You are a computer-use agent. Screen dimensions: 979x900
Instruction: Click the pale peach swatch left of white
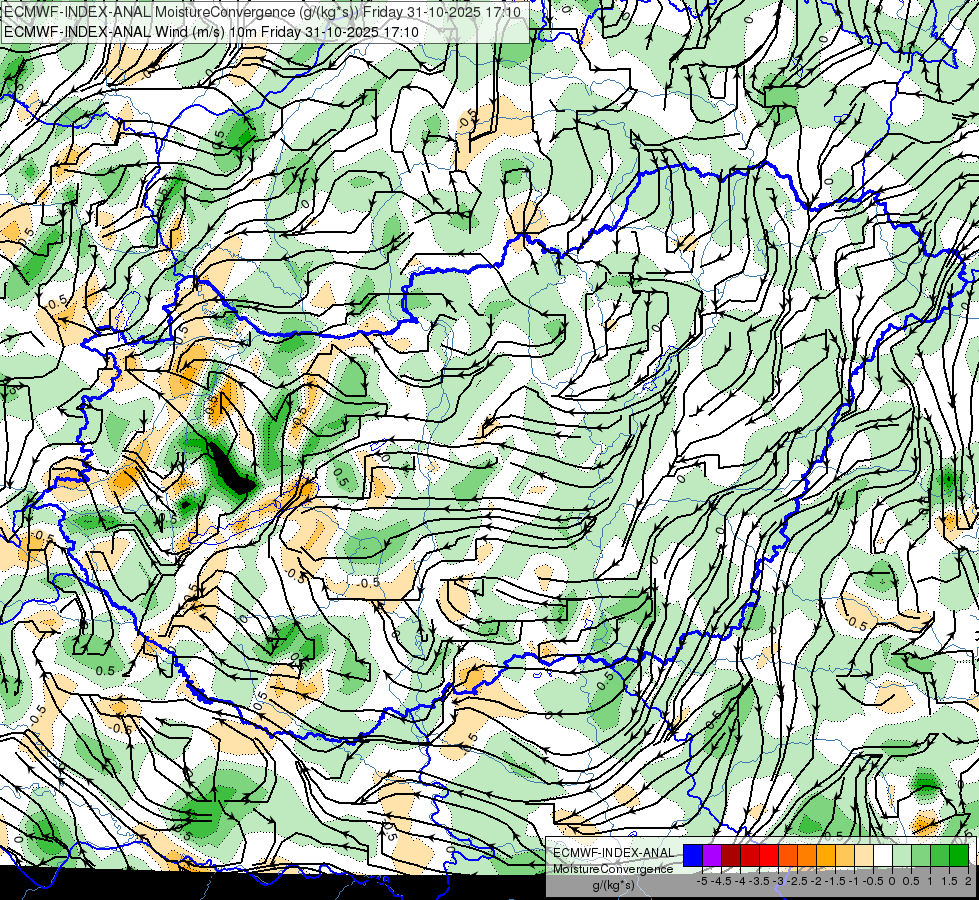pos(863,855)
